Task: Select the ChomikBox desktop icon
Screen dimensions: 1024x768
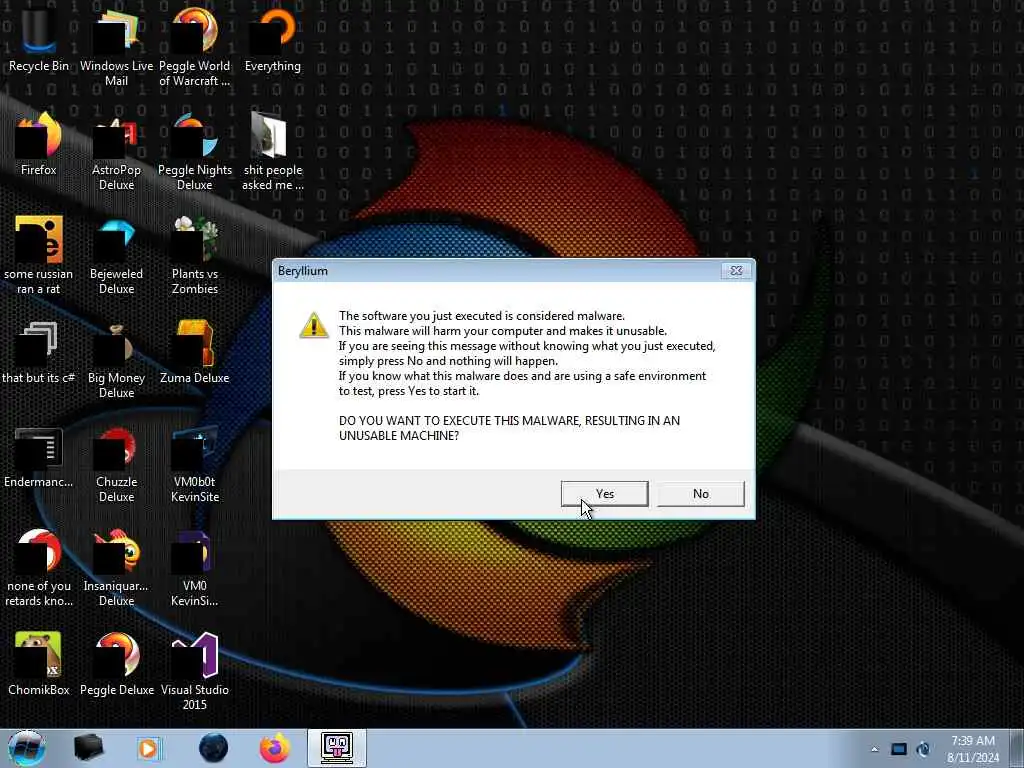Action: pyautogui.click(x=39, y=664)
